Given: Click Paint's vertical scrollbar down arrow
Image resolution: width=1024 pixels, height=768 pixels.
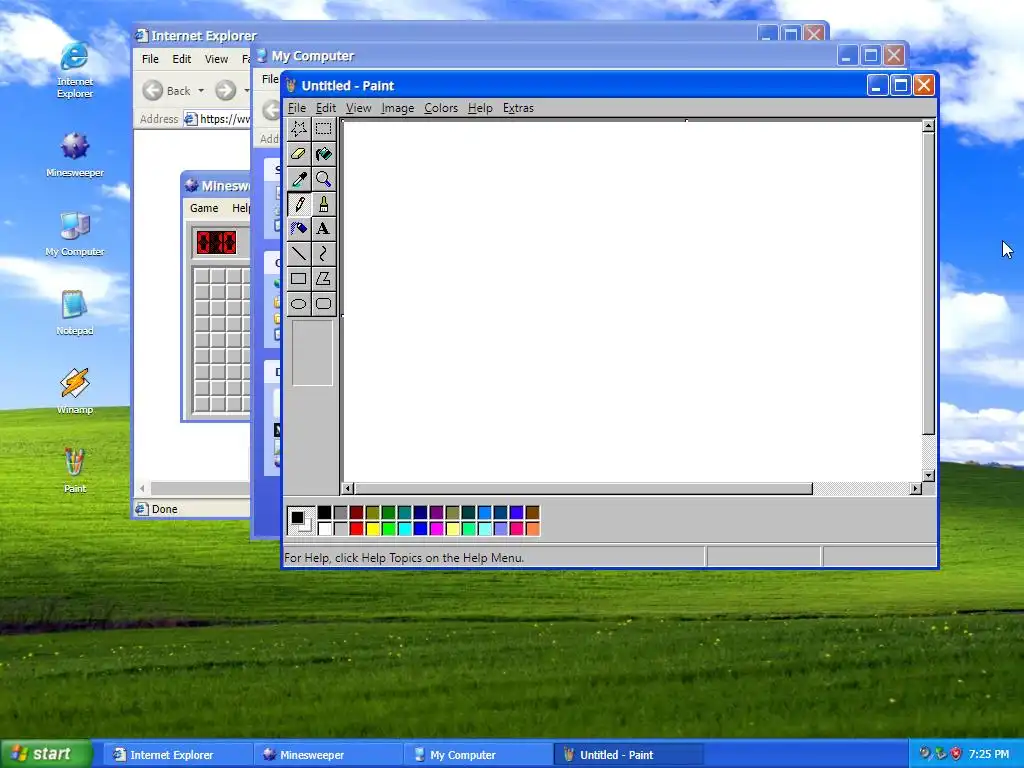Looking at the screenshot, I should tap(928, 476).
